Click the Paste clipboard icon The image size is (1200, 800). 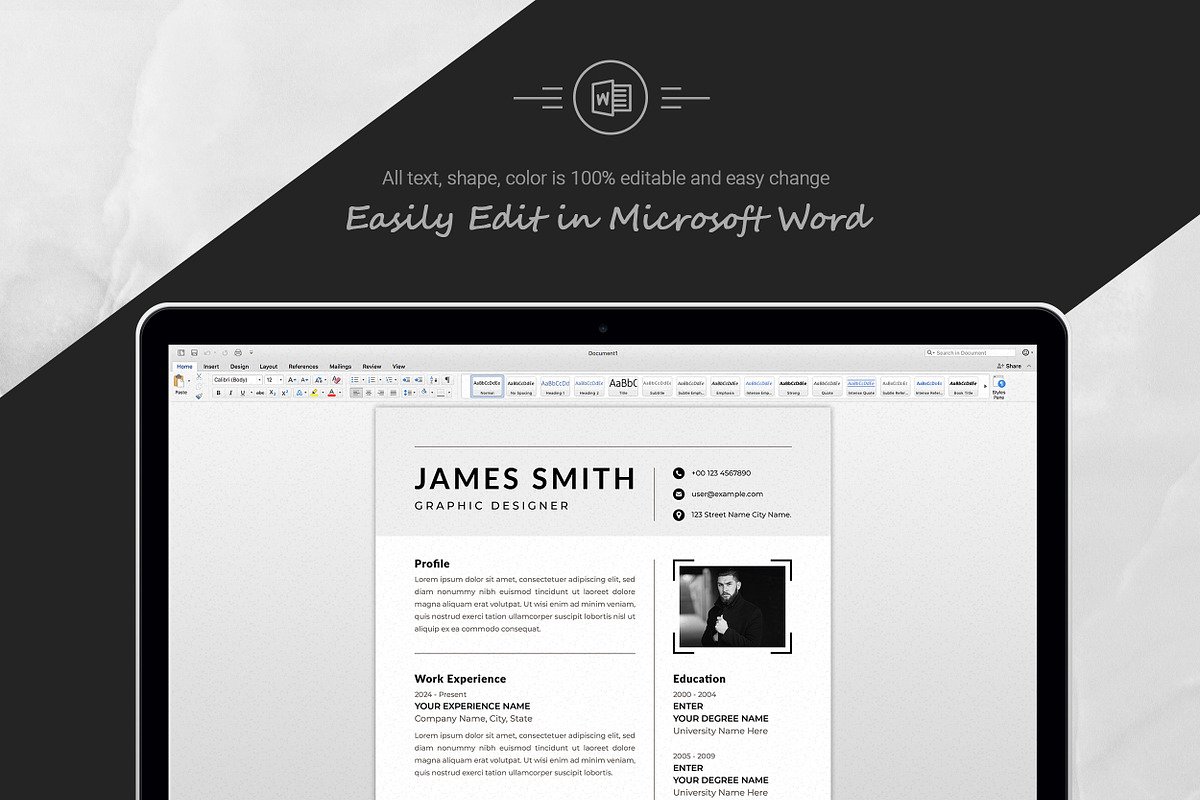click(180, 380)
